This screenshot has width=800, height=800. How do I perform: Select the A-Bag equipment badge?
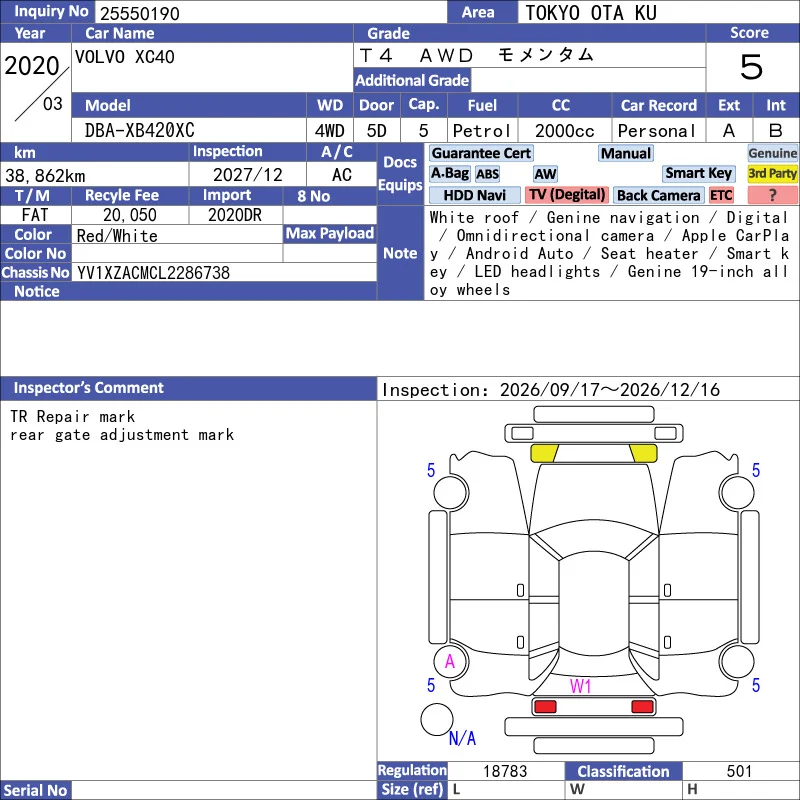click(449, 173)
